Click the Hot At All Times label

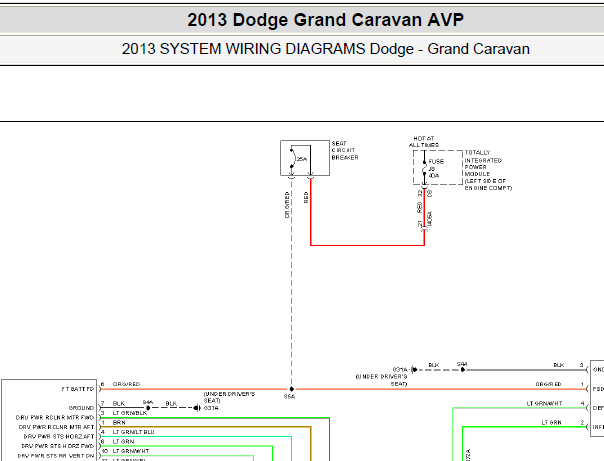(424, 142)
